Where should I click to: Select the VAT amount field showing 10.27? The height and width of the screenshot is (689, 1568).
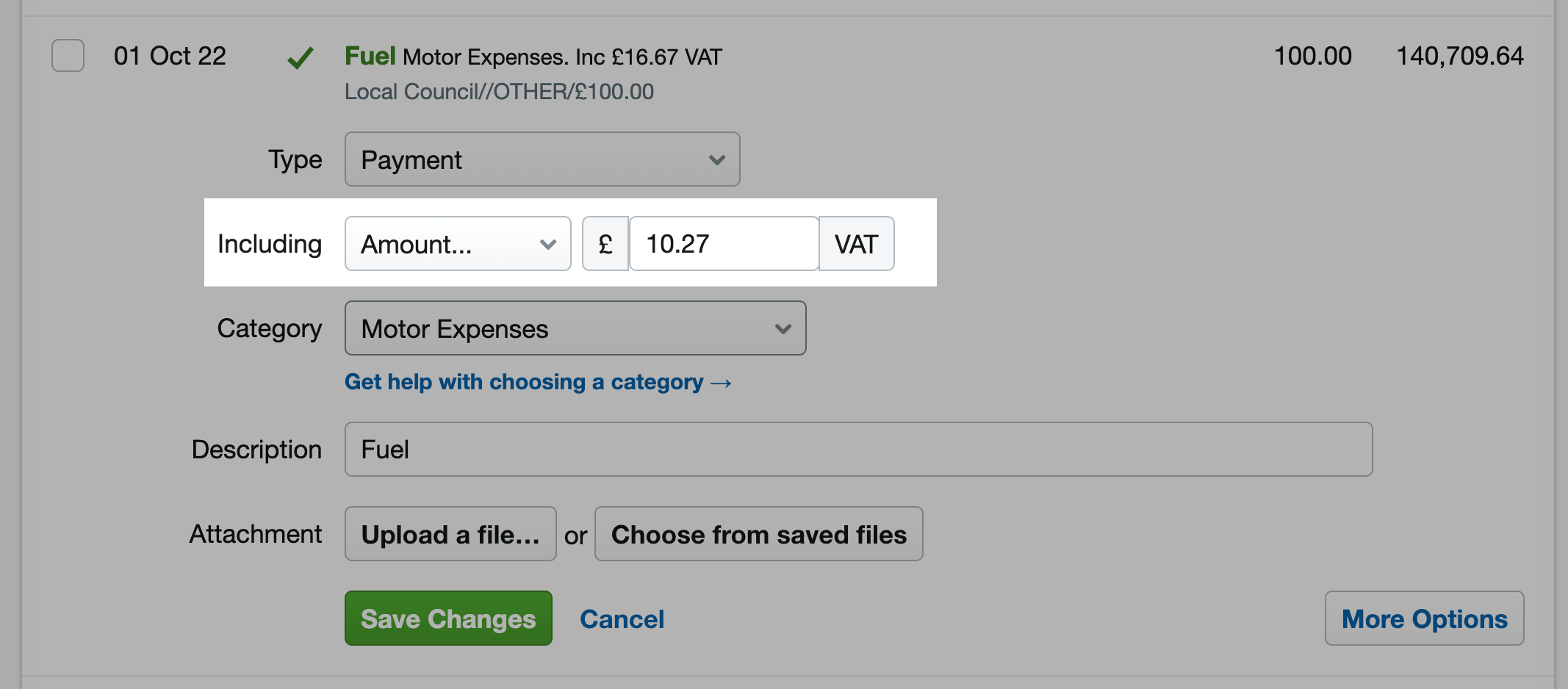click(722, 243)
